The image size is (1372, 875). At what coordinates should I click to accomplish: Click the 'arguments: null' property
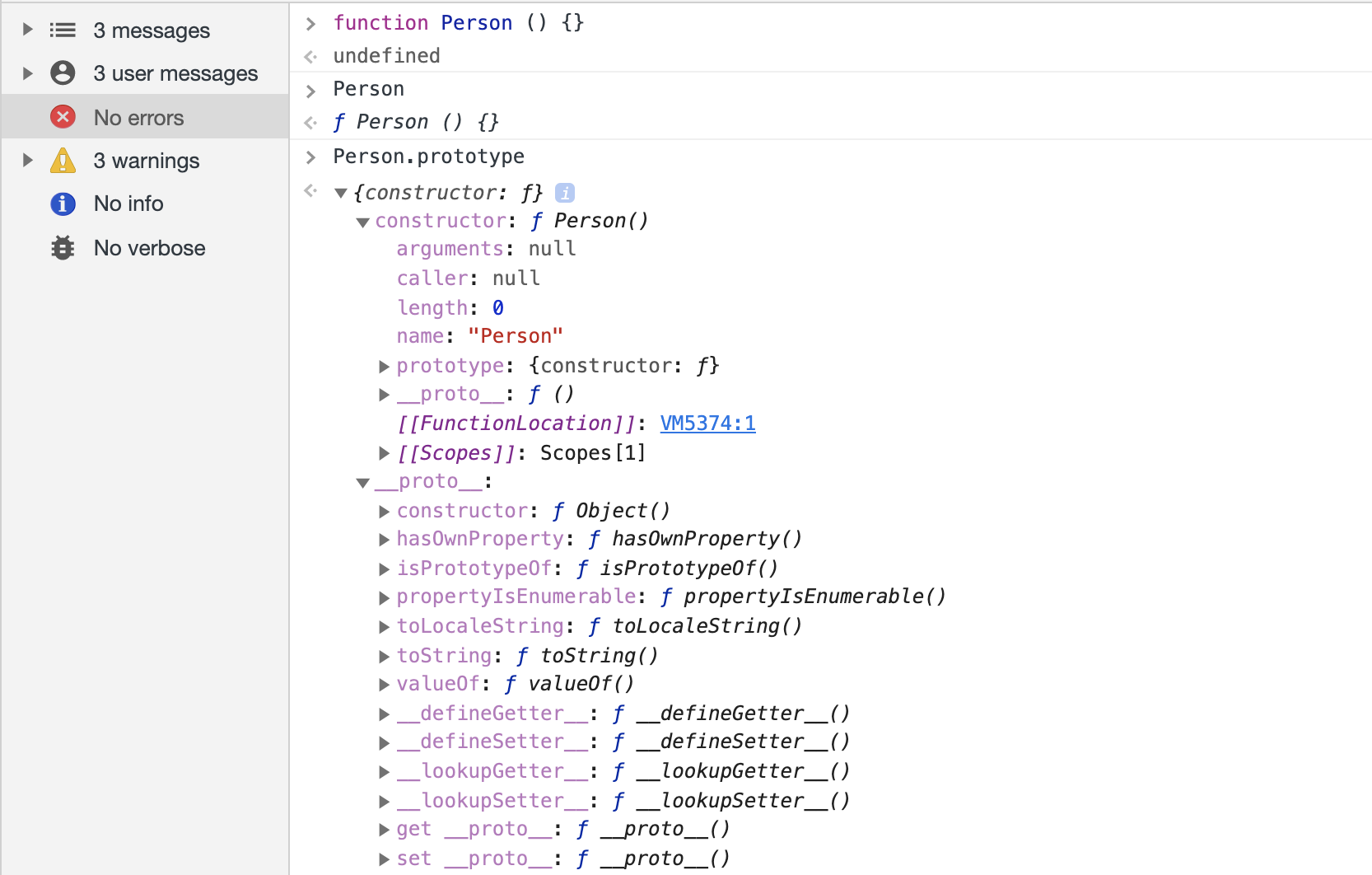[486, 249]
